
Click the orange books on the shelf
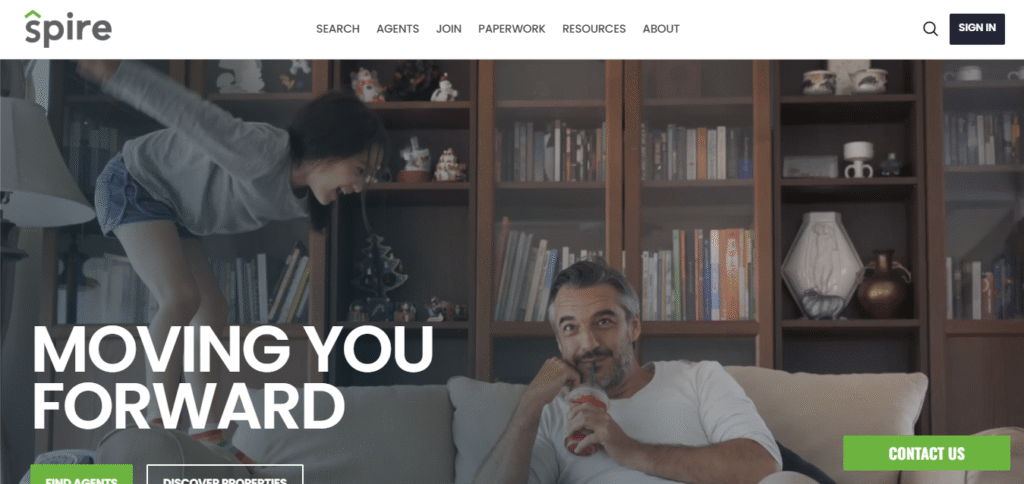coord(730,274)
